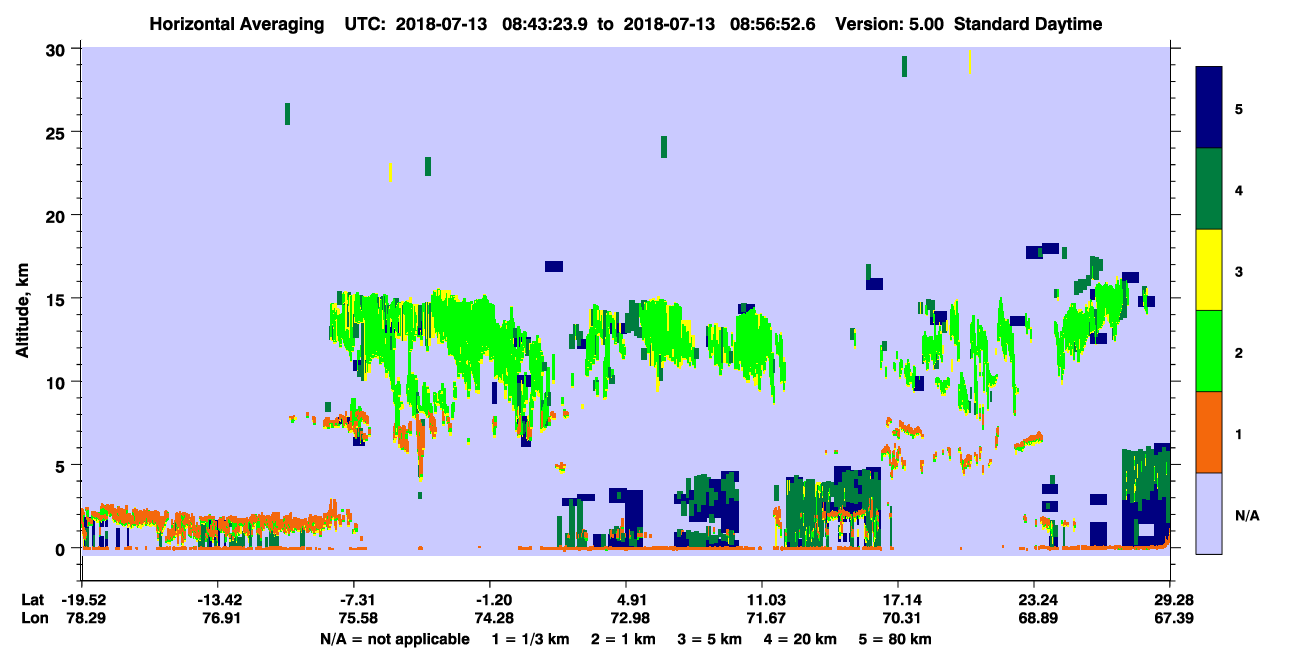
Task: Click the longitude value 71.67
Action: [762, 619]
